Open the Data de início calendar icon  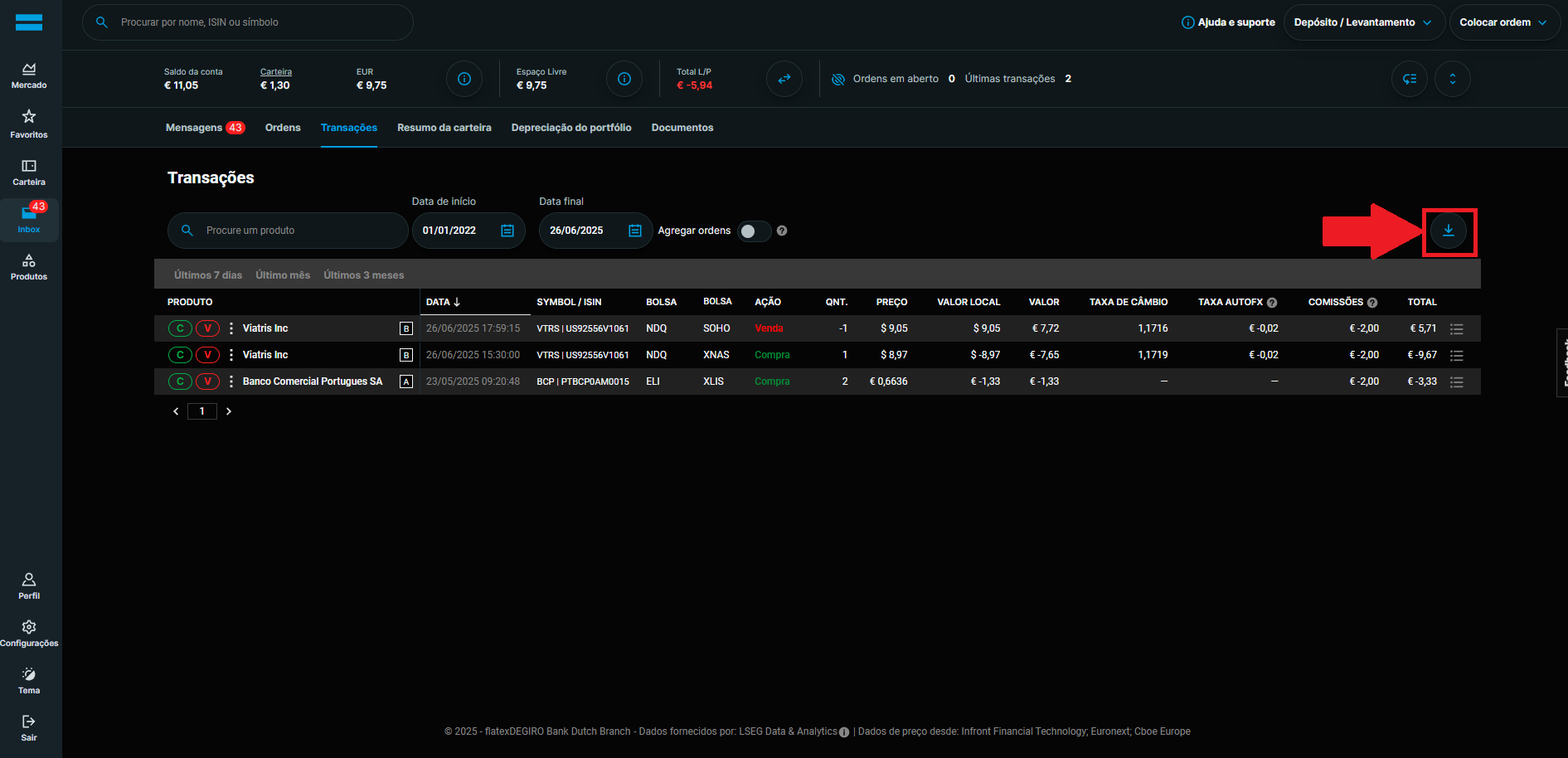pyautogui.click(x=507, y=231)
